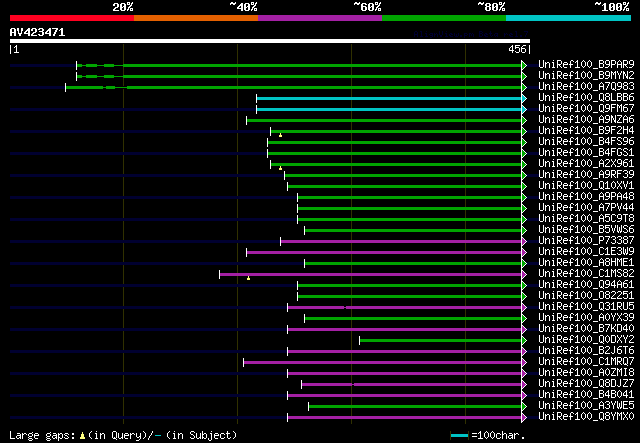Click the UniRef100_B4B041 label
This screenshot has width=640, height=443.
[586, 395]
